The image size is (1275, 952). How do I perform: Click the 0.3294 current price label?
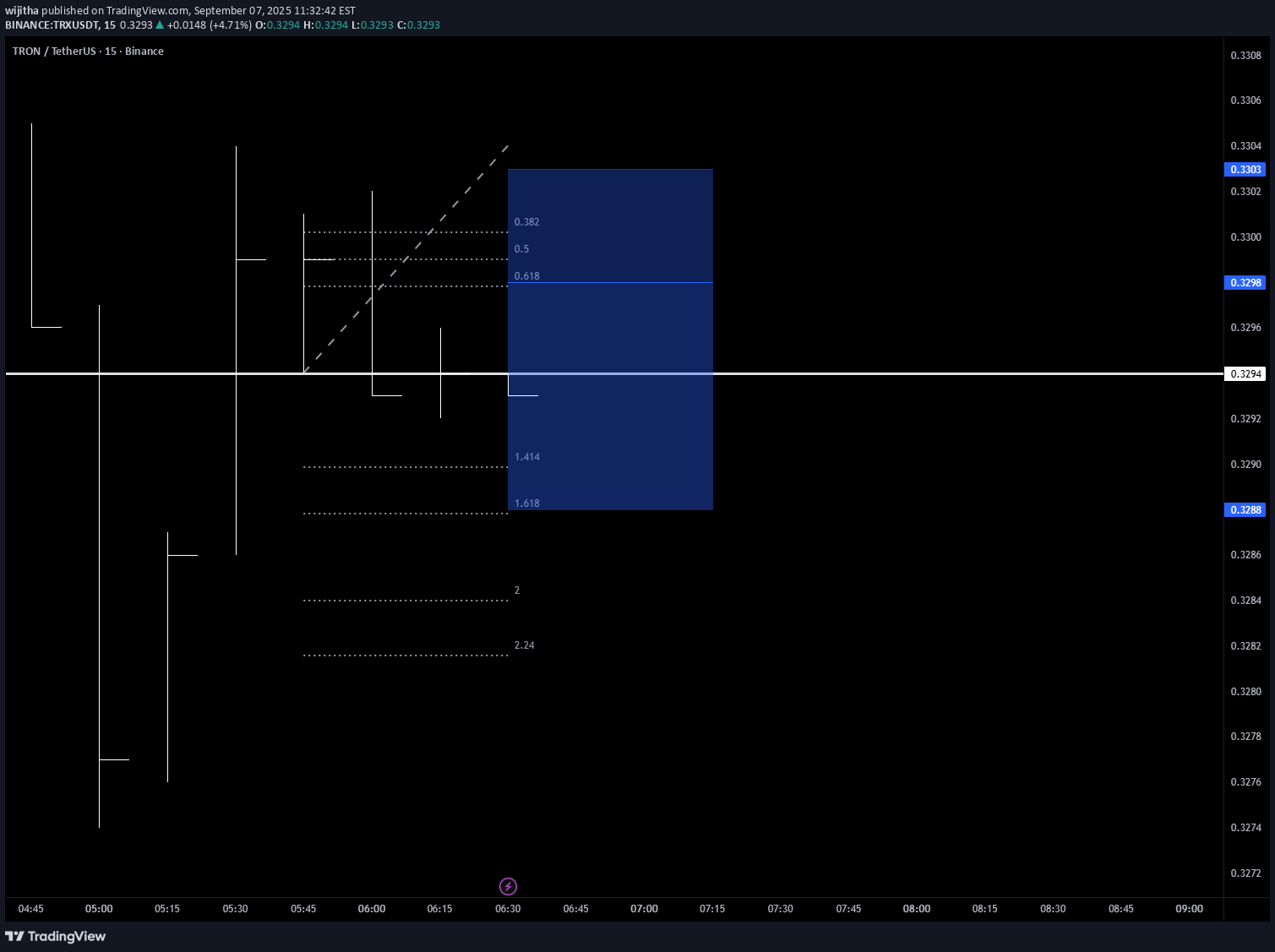coord(1245,374)
